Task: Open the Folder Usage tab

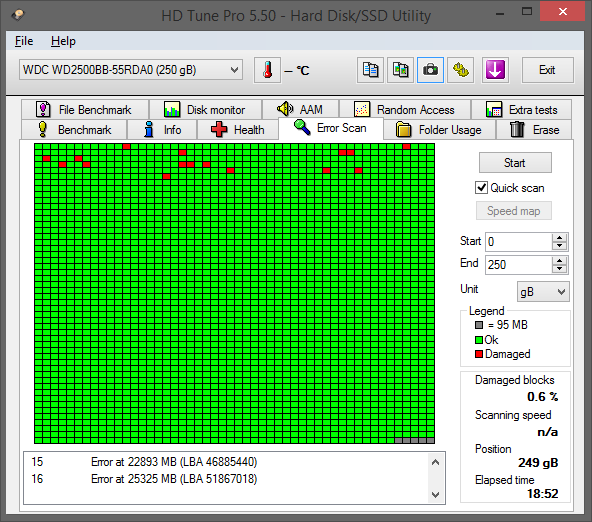Action: point(439,130)
